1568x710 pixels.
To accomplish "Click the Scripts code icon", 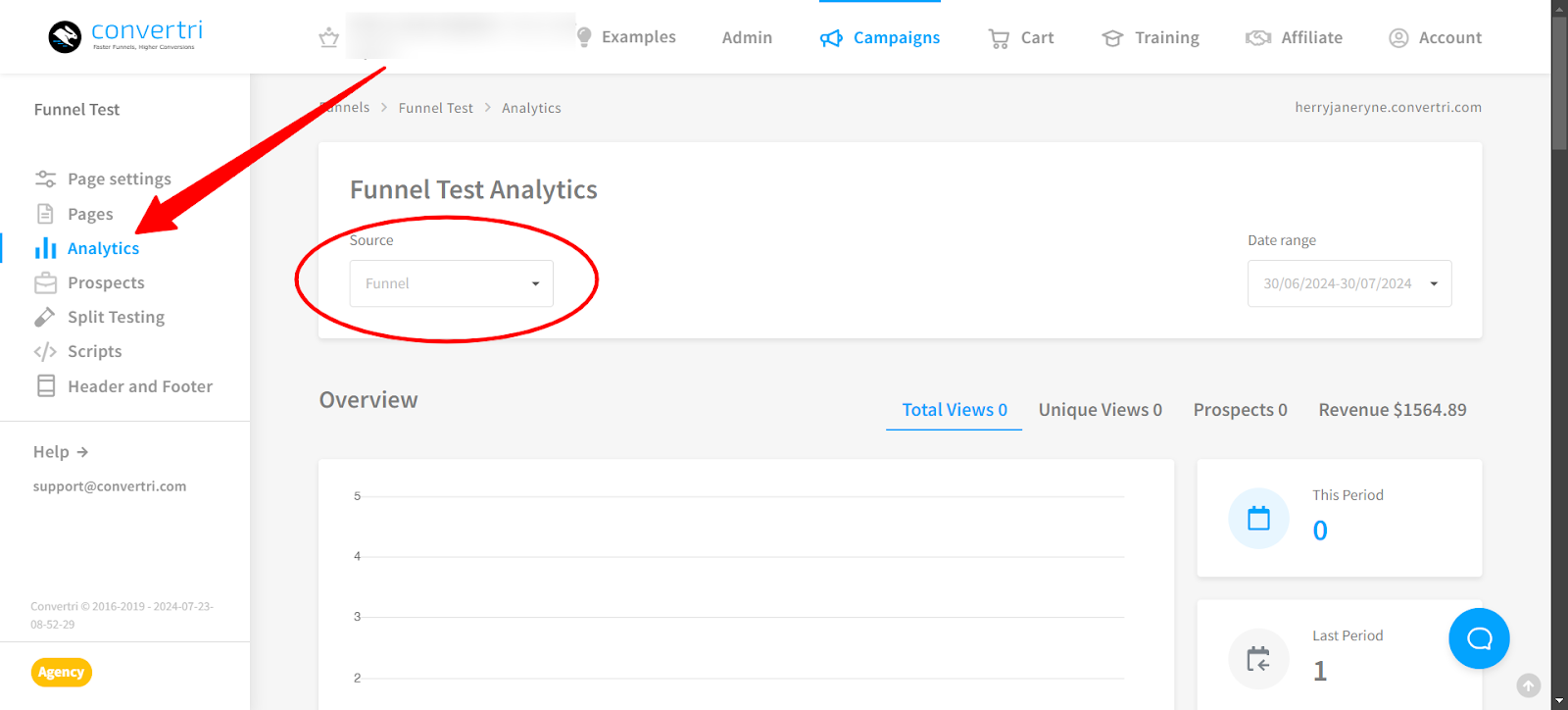I will (45, 351).
